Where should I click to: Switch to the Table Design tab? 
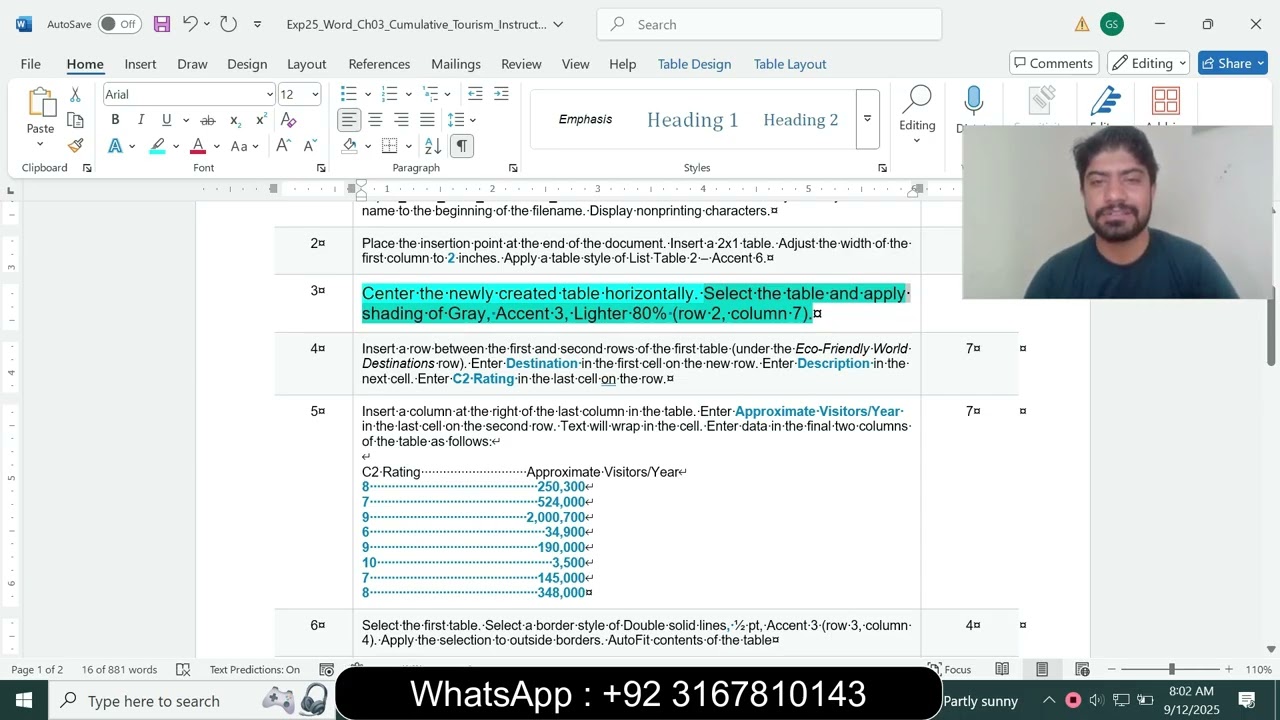click(x=694, y=63)
